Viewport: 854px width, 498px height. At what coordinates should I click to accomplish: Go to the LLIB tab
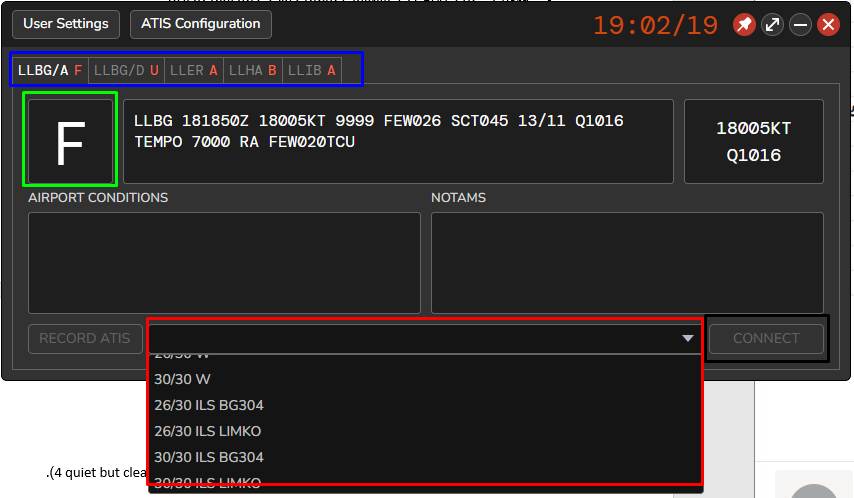pyautogui.click(x=311, y=71)
